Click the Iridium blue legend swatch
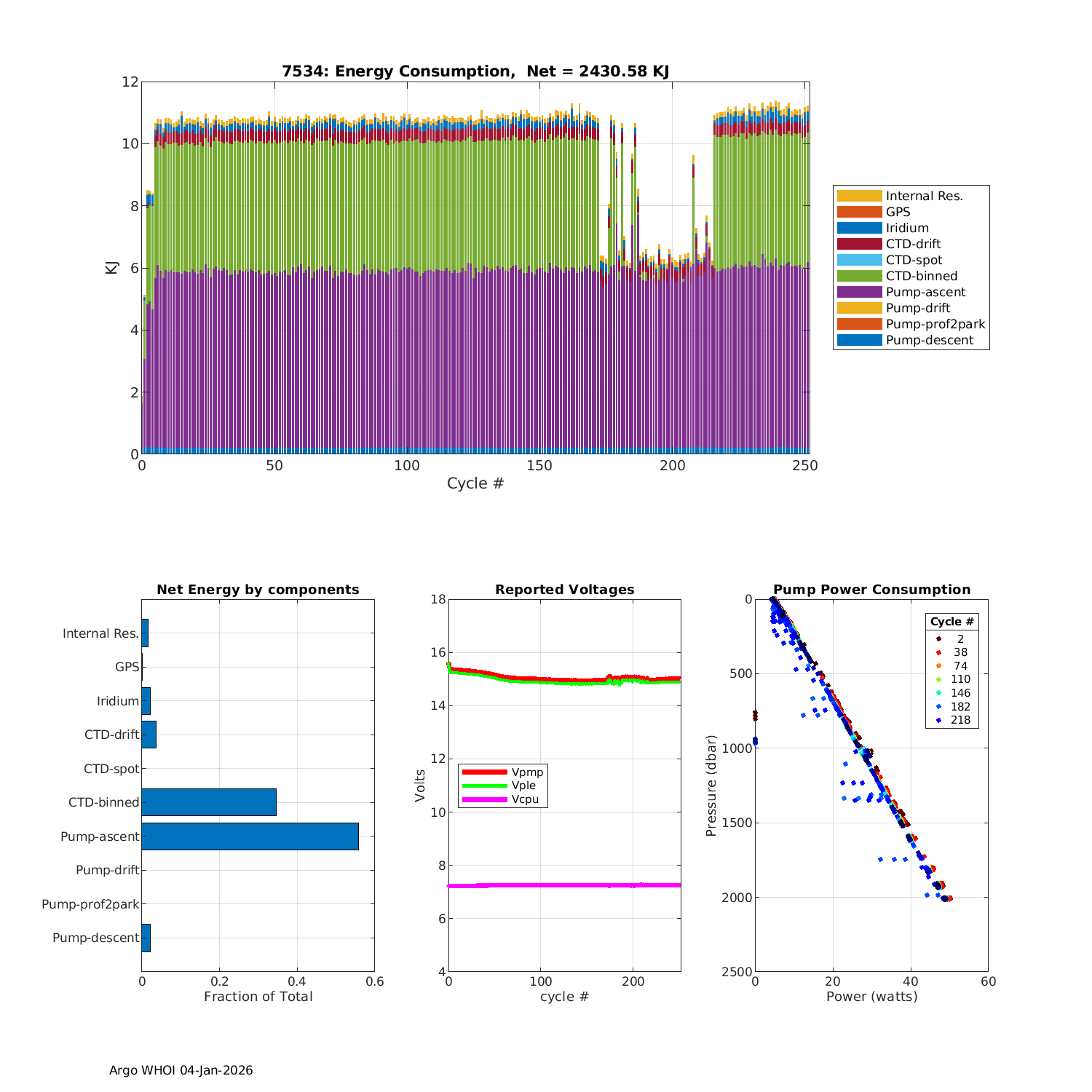 click(x=859, y=228)
